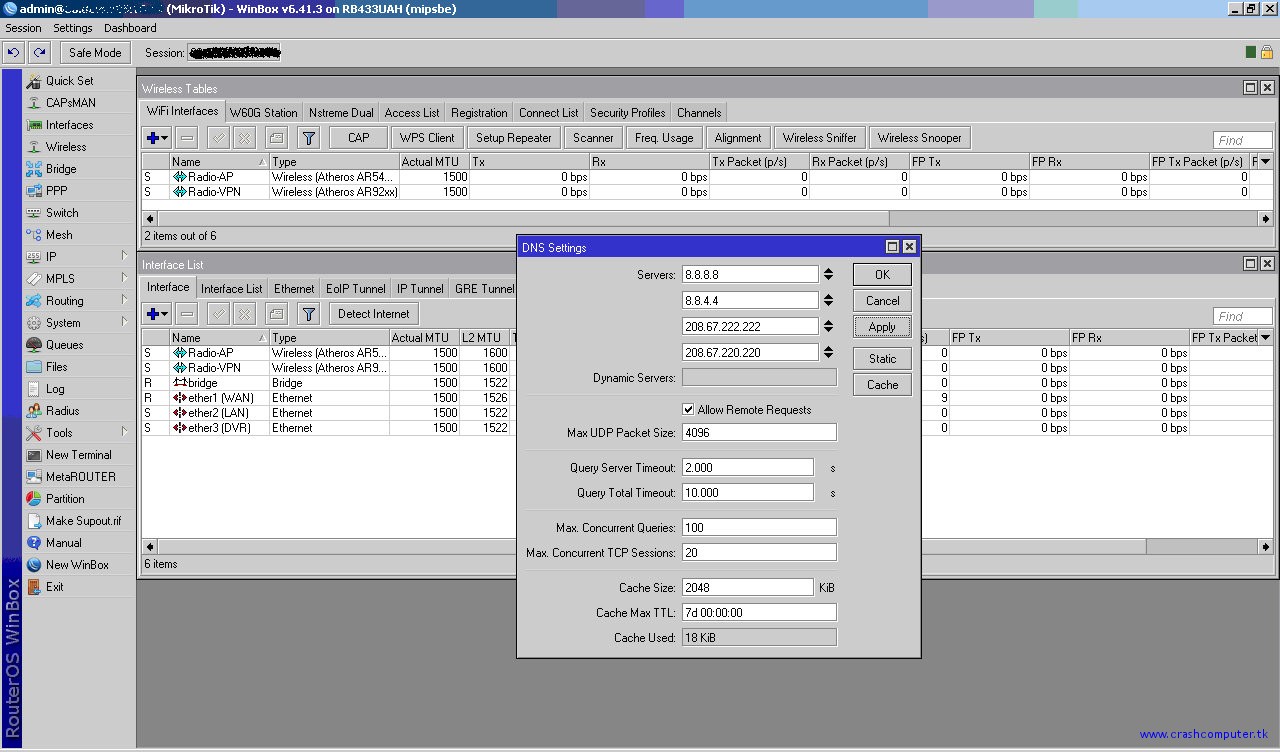The height and width of the screenshot is (752, 1280).
Task: Expand the System submenu
Action: click(x=80, y=323)
